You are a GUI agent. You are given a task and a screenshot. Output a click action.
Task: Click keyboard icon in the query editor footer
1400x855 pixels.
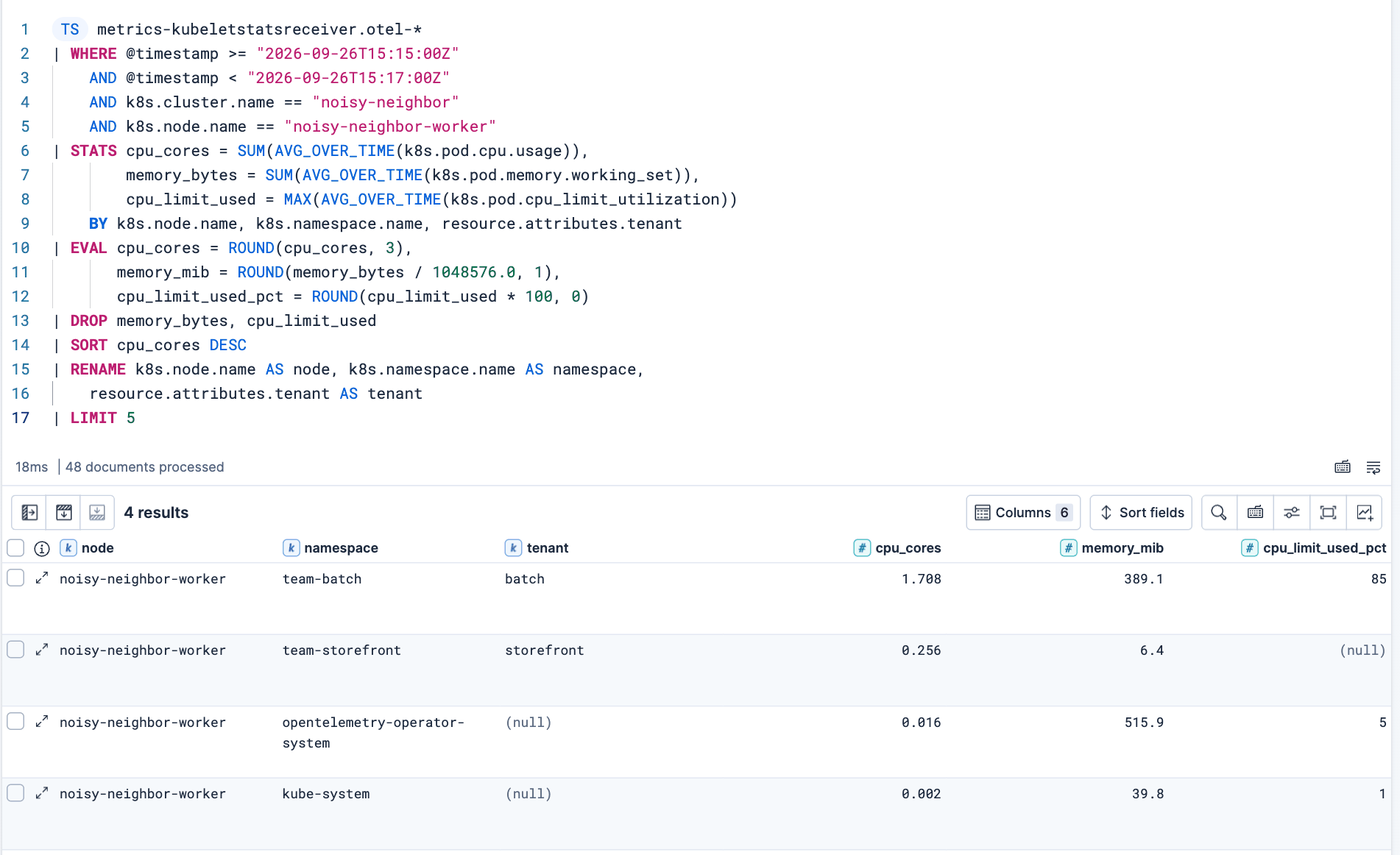(x=1343, y=467)
